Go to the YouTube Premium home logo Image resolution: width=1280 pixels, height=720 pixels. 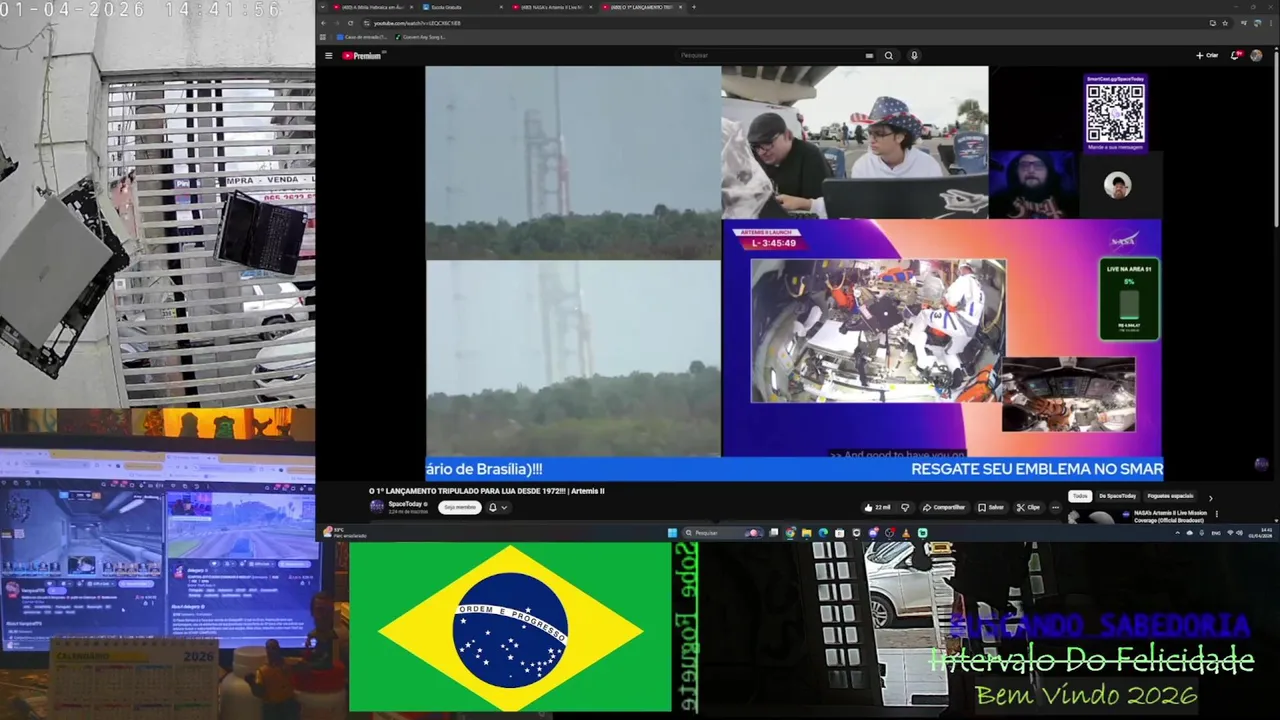tap(362, 56)
